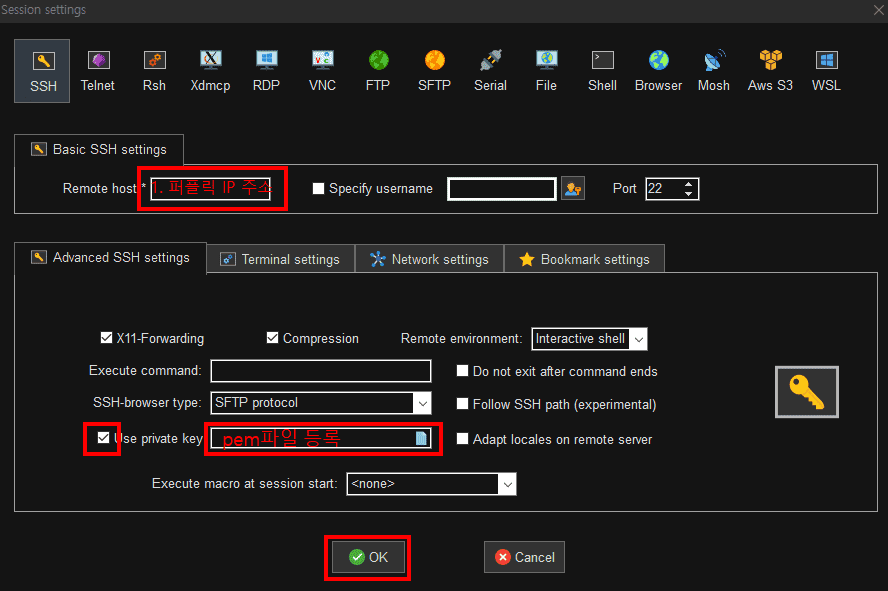
Task: Increase the Port number with up arrow
Action: pos(688,184)
